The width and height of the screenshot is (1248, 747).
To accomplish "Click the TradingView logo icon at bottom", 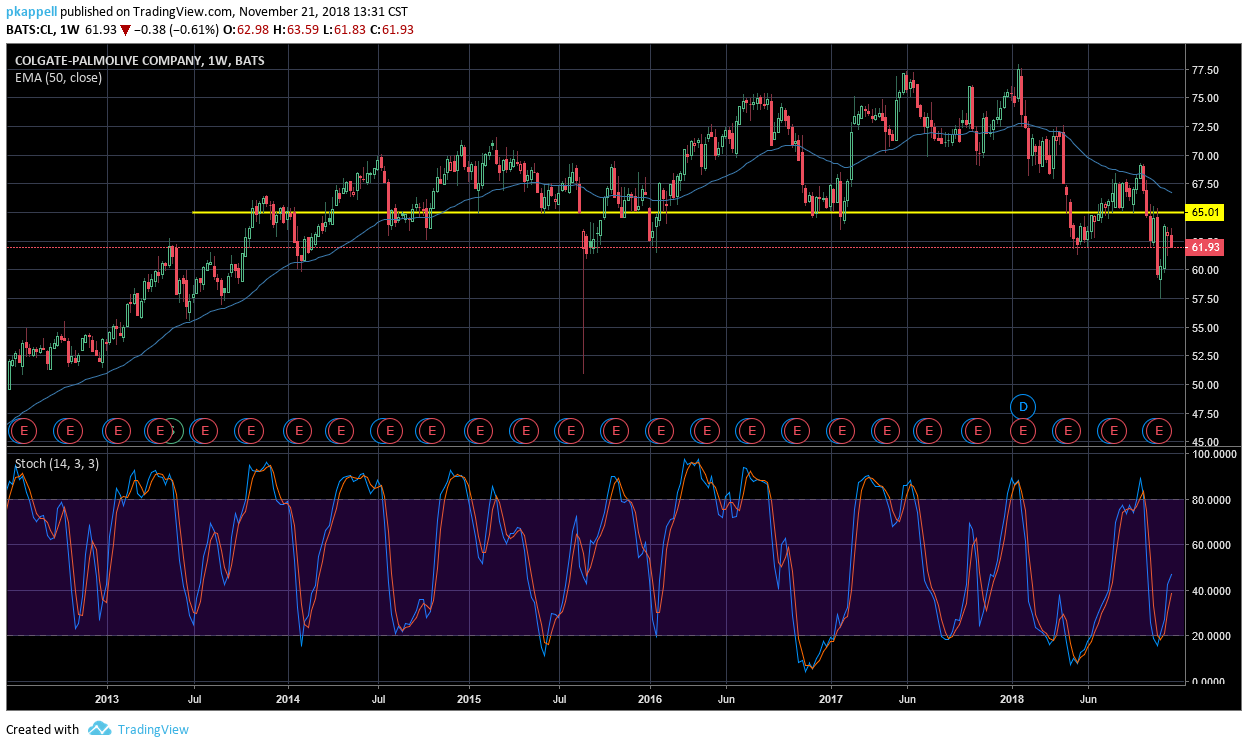I will coord(98,729).
